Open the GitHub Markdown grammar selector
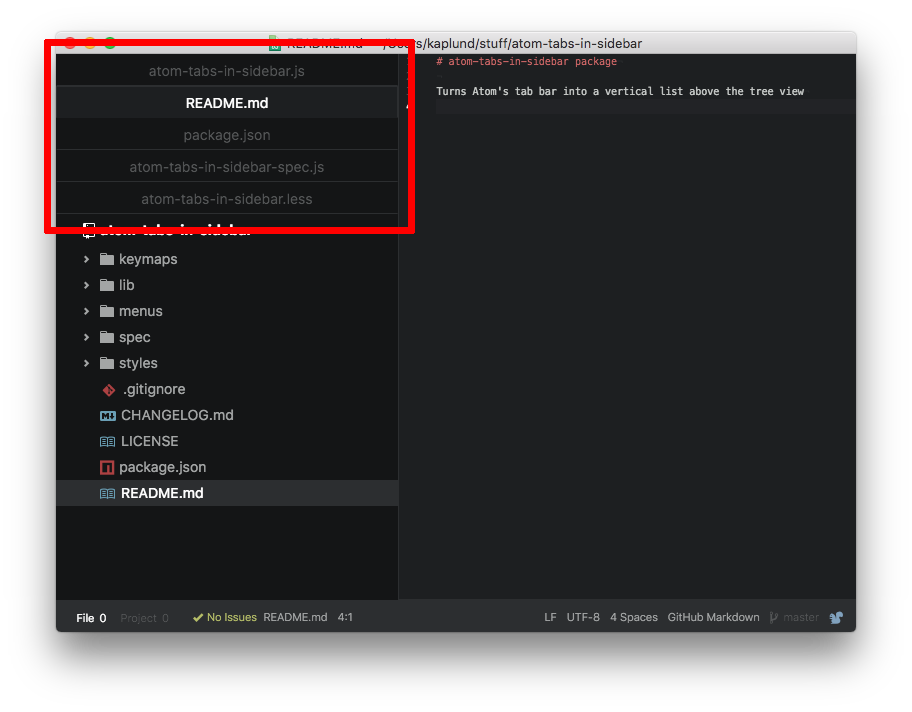The height and width of the screenshot is (712, 912). tap(714, 617)
